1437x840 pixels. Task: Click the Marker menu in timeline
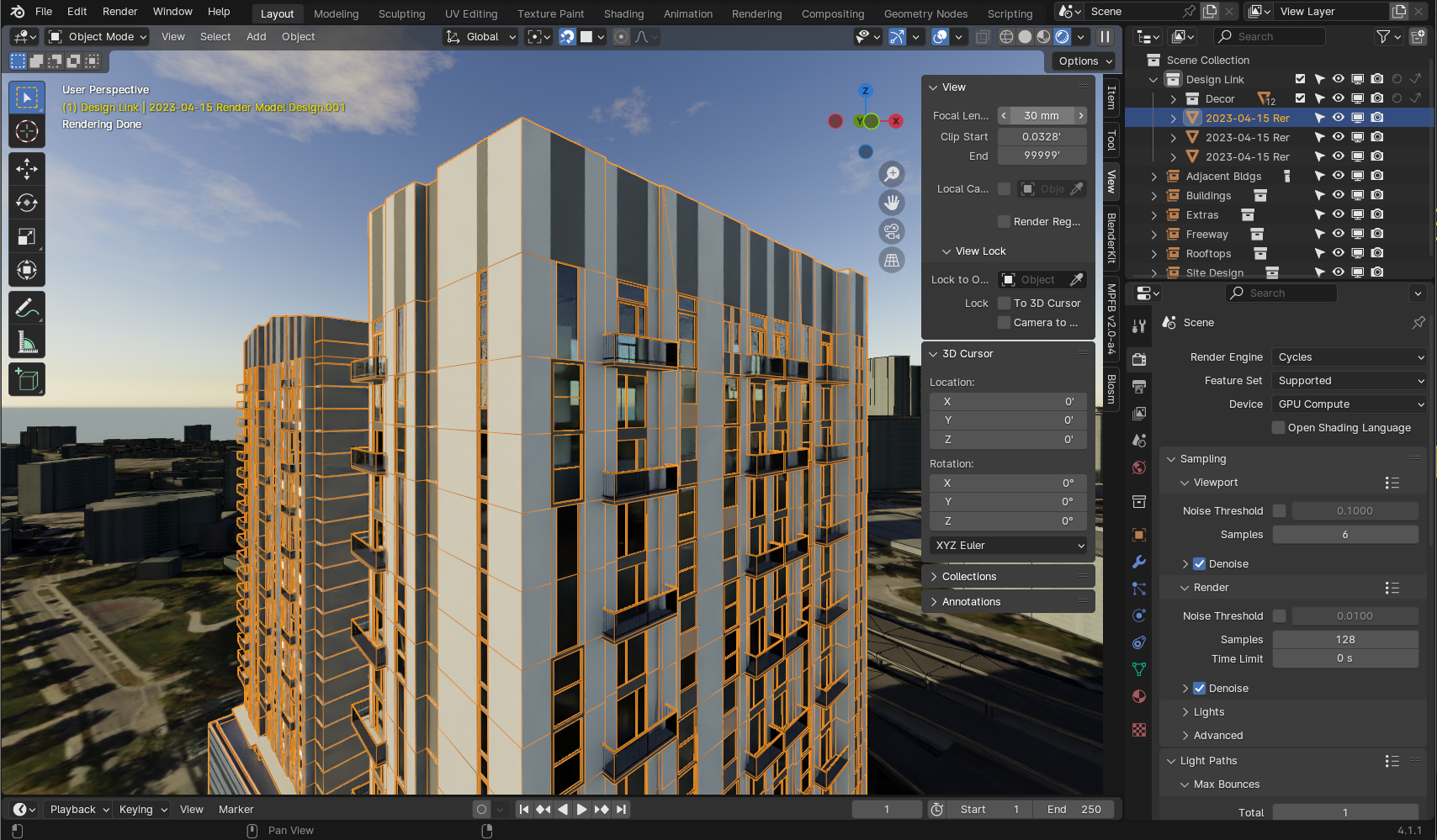click(x=236, y=810)
